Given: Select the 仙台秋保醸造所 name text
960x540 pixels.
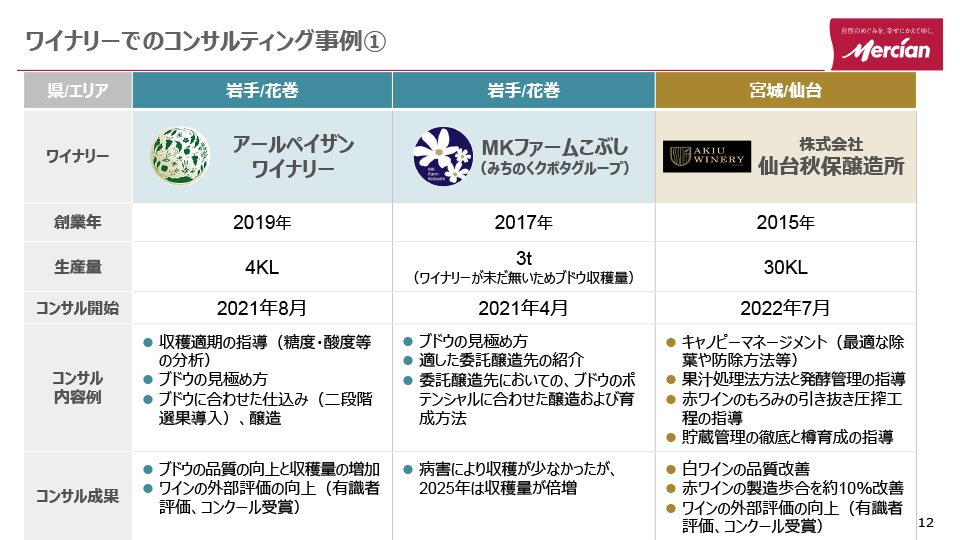Looking at the screenshot, I should pyautogui.click(x=831, y=166).
